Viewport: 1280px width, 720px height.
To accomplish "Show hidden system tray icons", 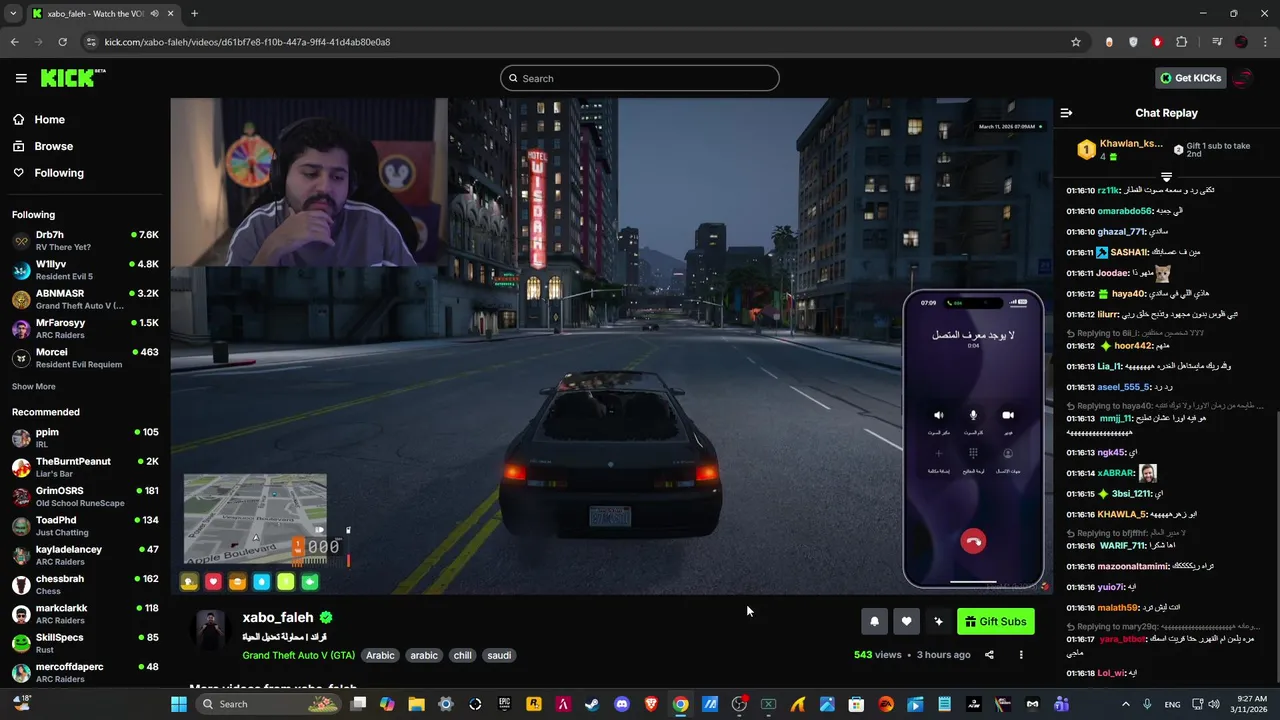I will pyautogui.click(x=1127, y=704).
